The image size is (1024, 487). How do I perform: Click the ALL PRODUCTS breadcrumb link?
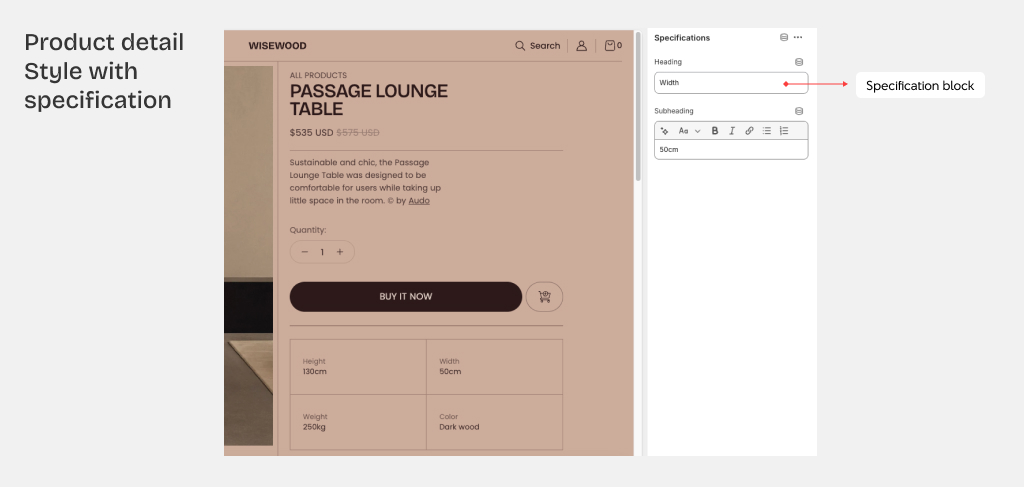318,76
